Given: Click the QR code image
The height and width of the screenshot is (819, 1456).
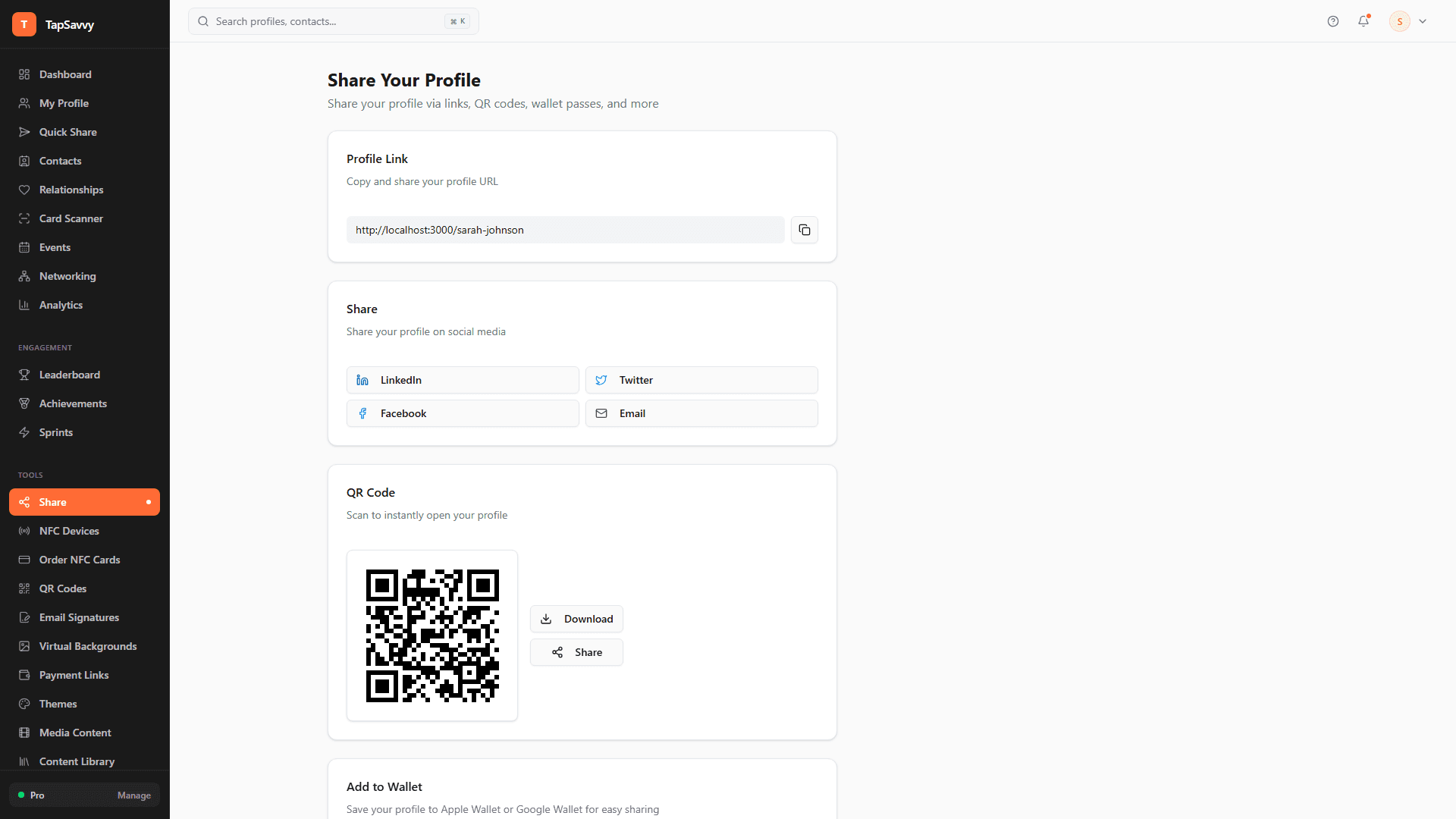Looking at the screenshot, I should (432, 635).
